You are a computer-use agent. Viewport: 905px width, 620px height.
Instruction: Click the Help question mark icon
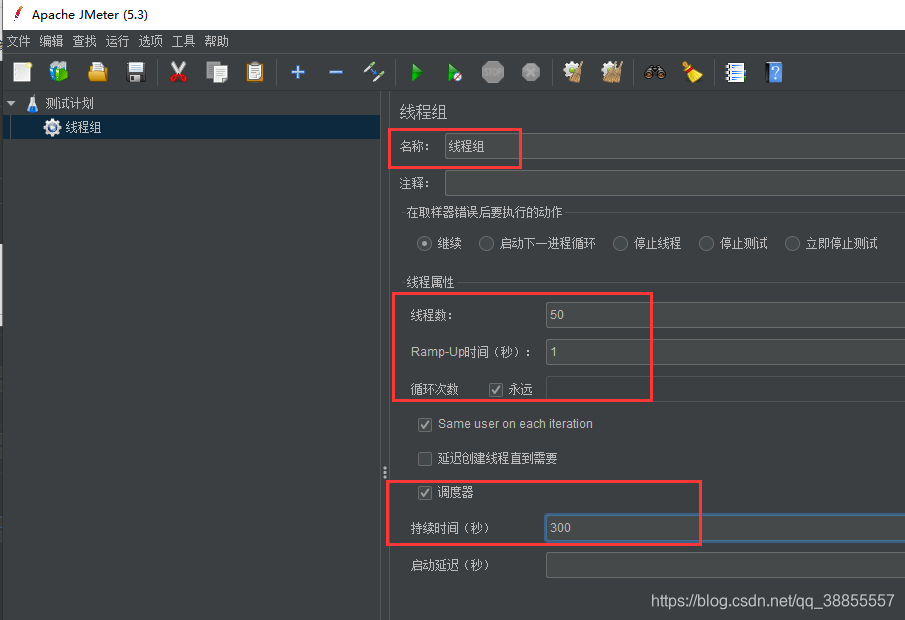coord(773,72)
